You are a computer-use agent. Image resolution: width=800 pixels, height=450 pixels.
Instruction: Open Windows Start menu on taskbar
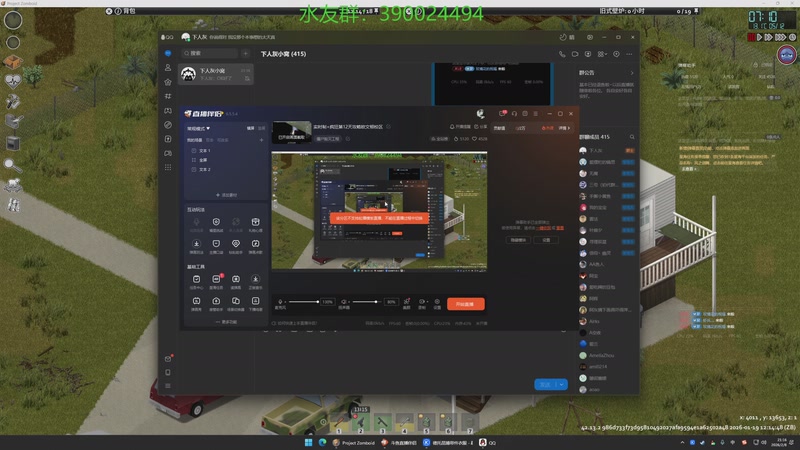click(308, 442)
